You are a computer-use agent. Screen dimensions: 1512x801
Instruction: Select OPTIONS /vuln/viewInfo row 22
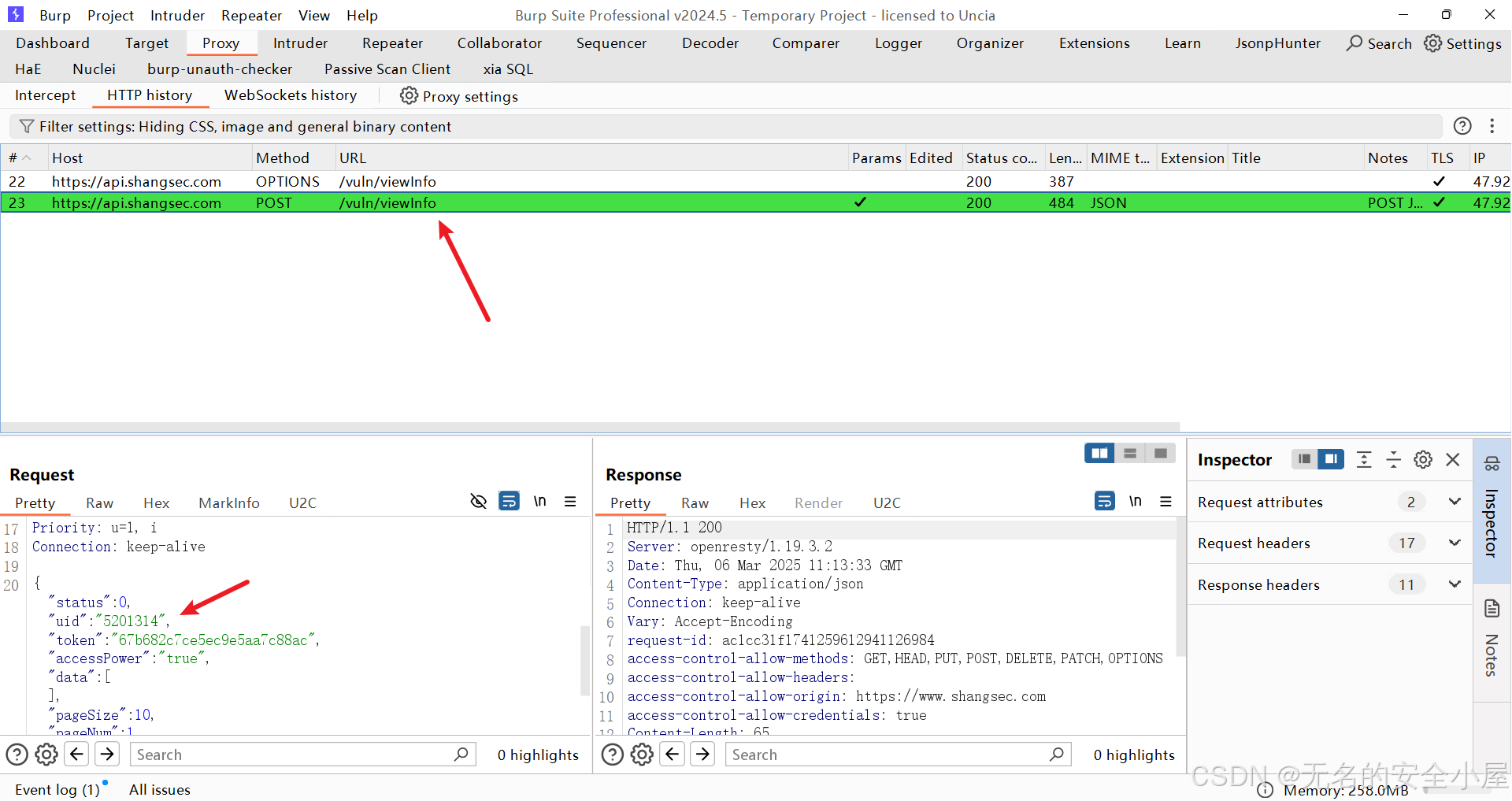tap(755, 181)
